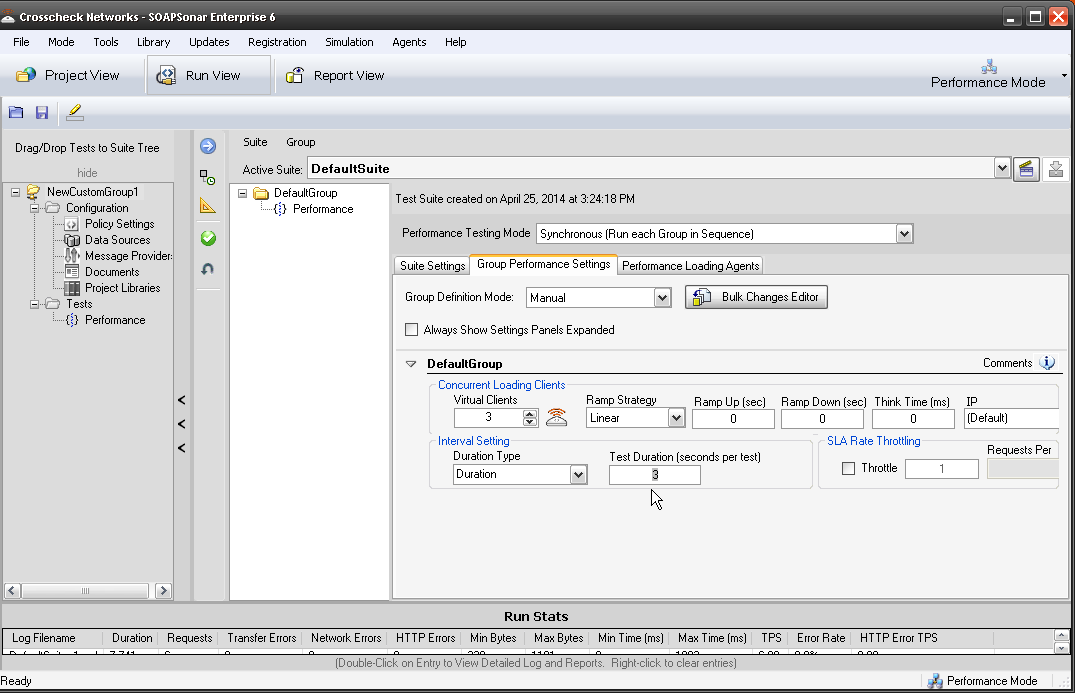Click the boxes-with-clock icon in vertical toolbar
1075x693 pixels.
coord(208,178)
